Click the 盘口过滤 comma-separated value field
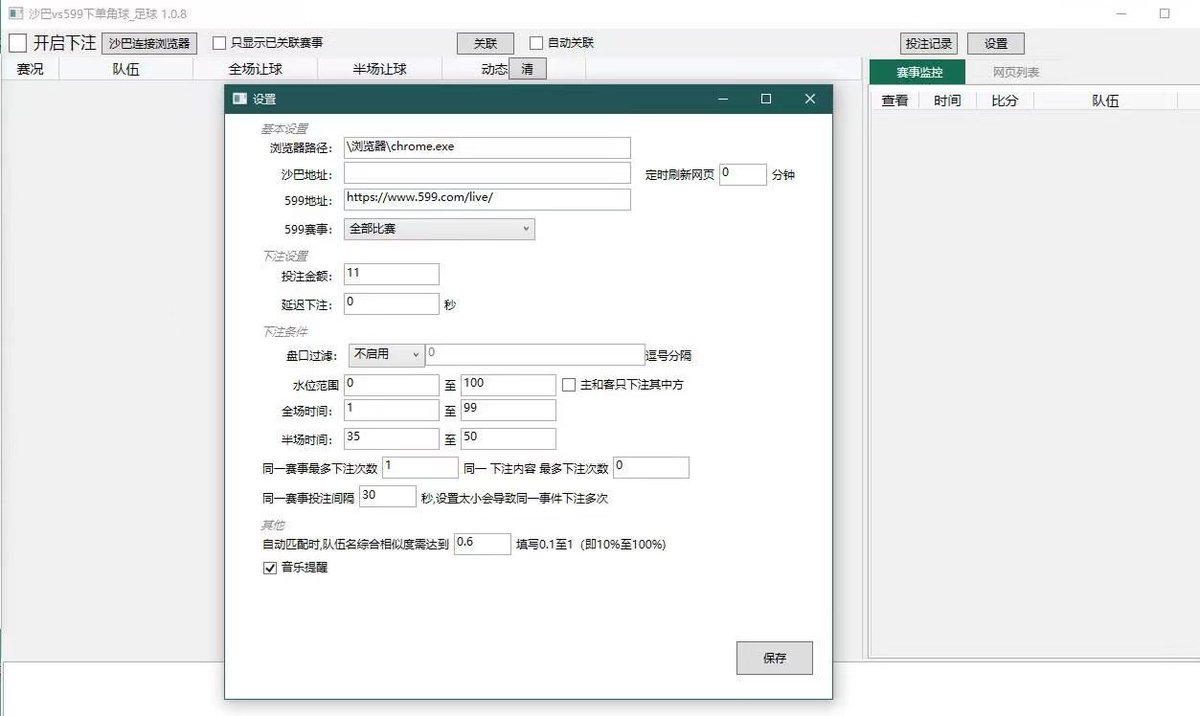Image resolution: width=1200 pixels, height=716 pixels. point(535,354)
